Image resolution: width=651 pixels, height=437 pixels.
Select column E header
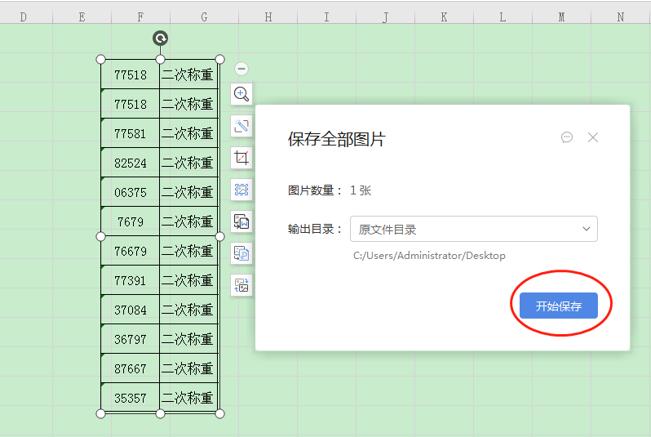coord(82,17)
